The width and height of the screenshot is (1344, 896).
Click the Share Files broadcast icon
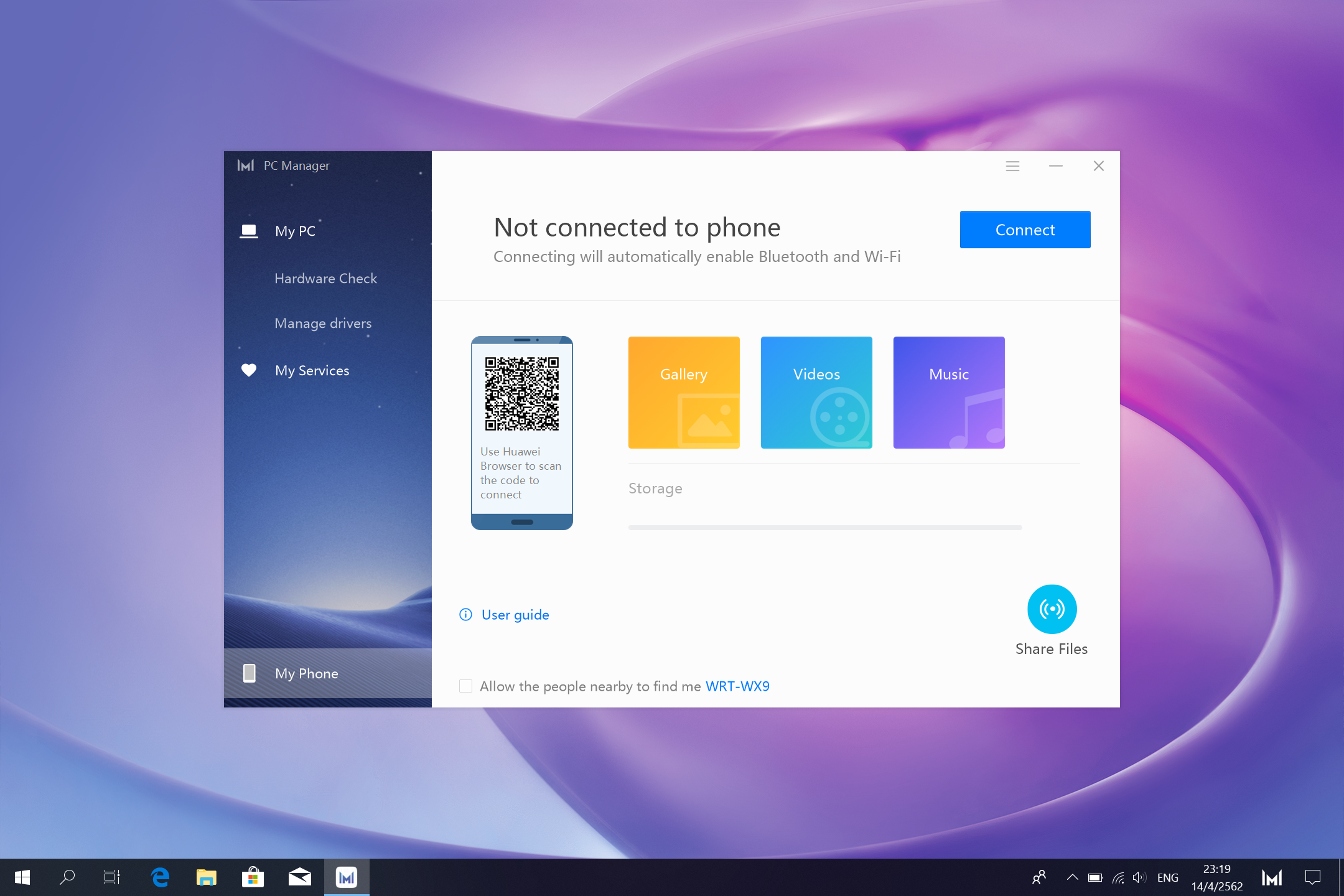click(x=1052, y=609)
